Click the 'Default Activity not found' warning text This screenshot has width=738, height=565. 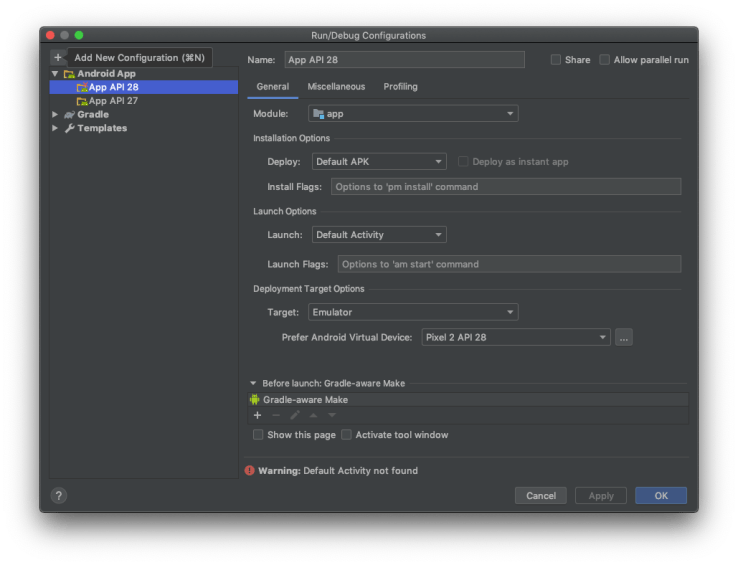tap(361, 470)
